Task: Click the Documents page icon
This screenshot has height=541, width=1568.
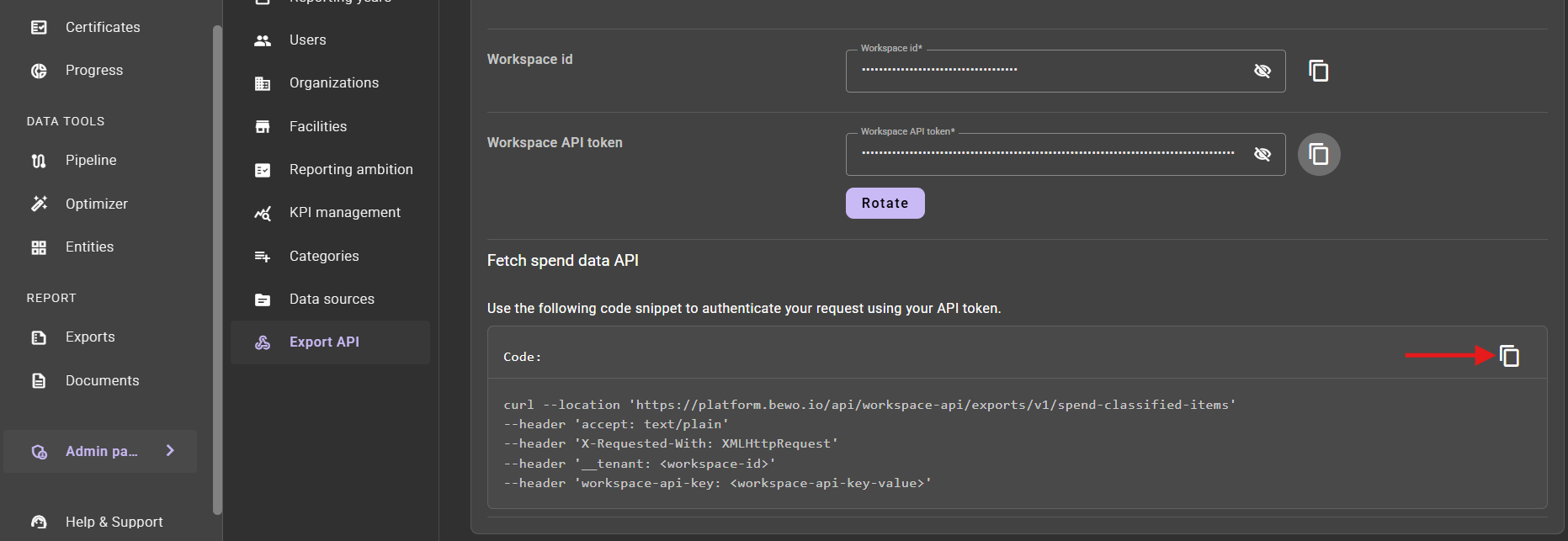Action: pos(39,381)
